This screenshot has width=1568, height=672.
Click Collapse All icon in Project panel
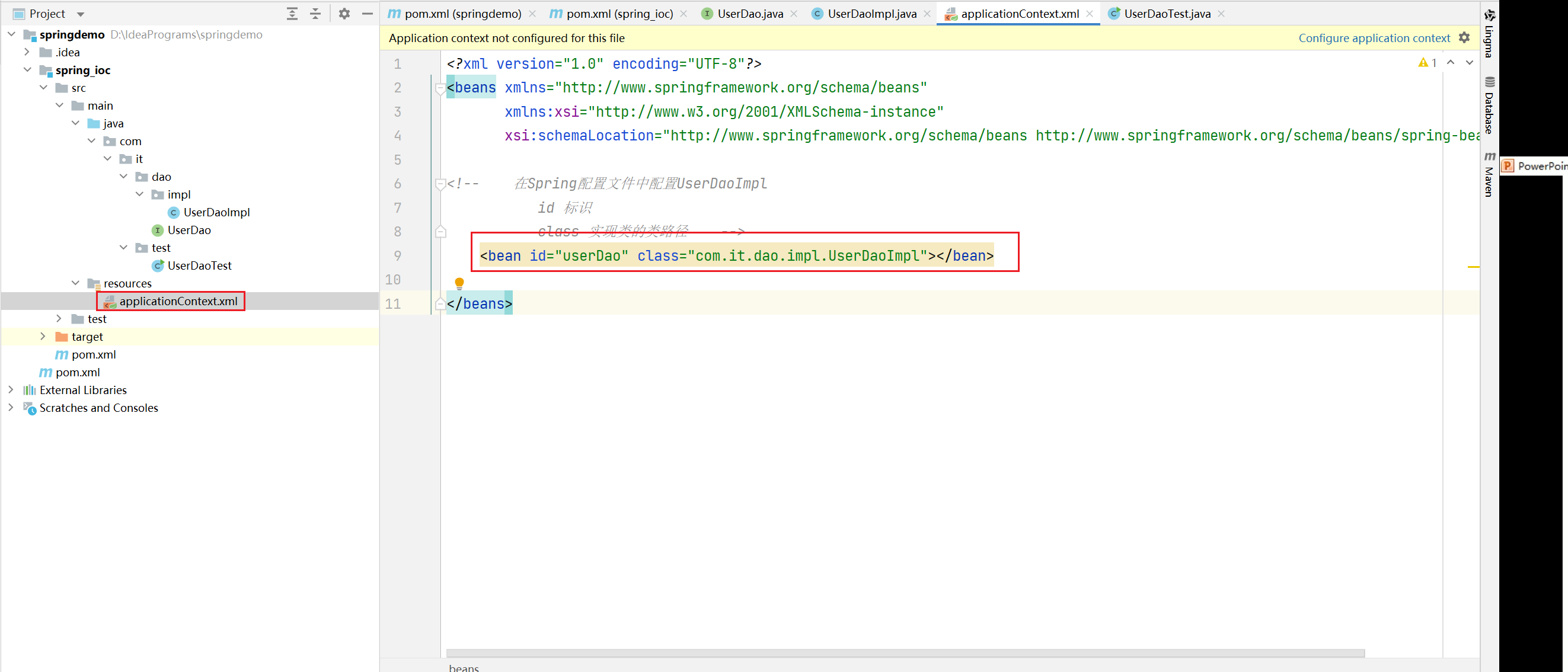[x=315, y=14]
